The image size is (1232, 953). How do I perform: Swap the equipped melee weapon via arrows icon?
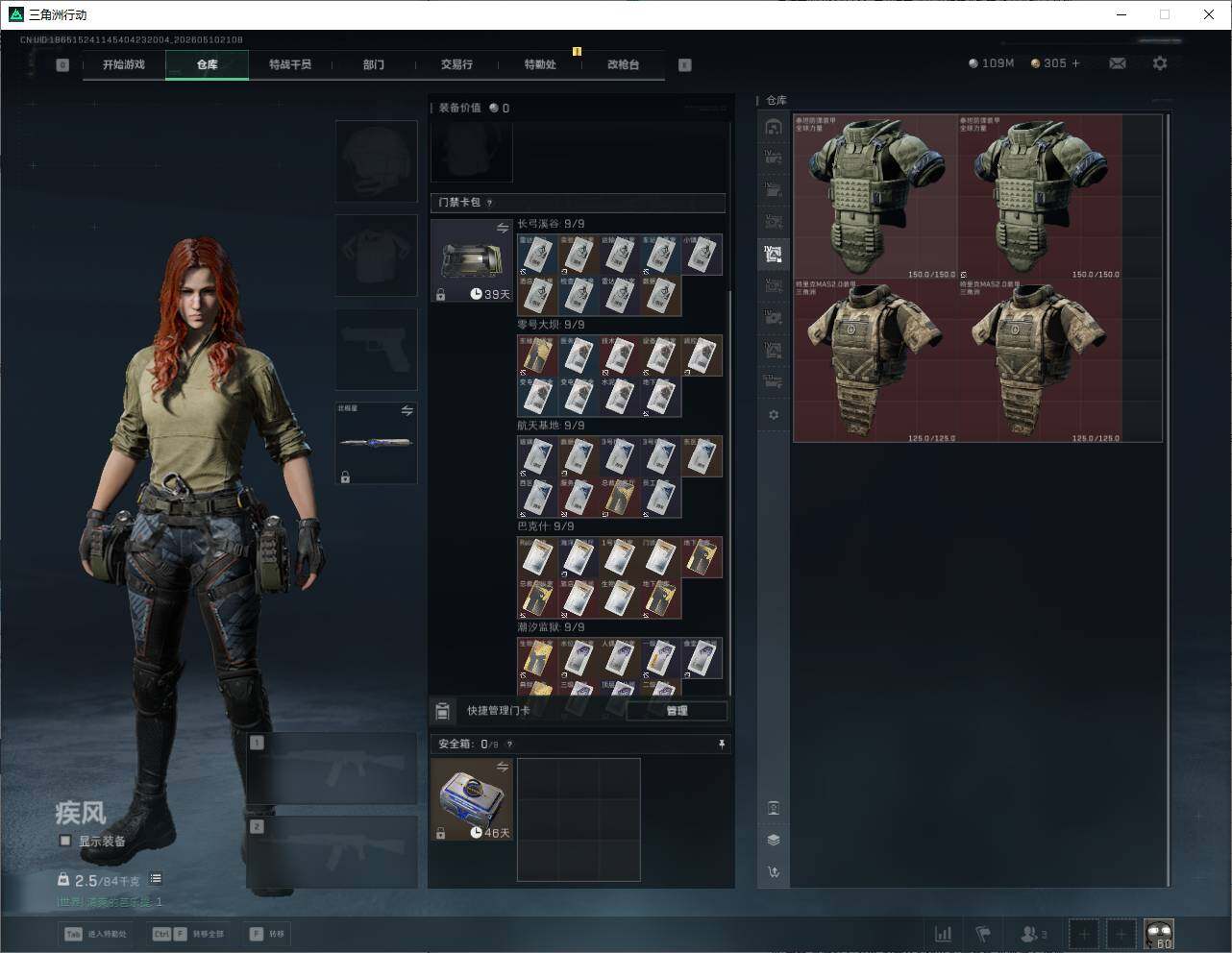point(407,411)
